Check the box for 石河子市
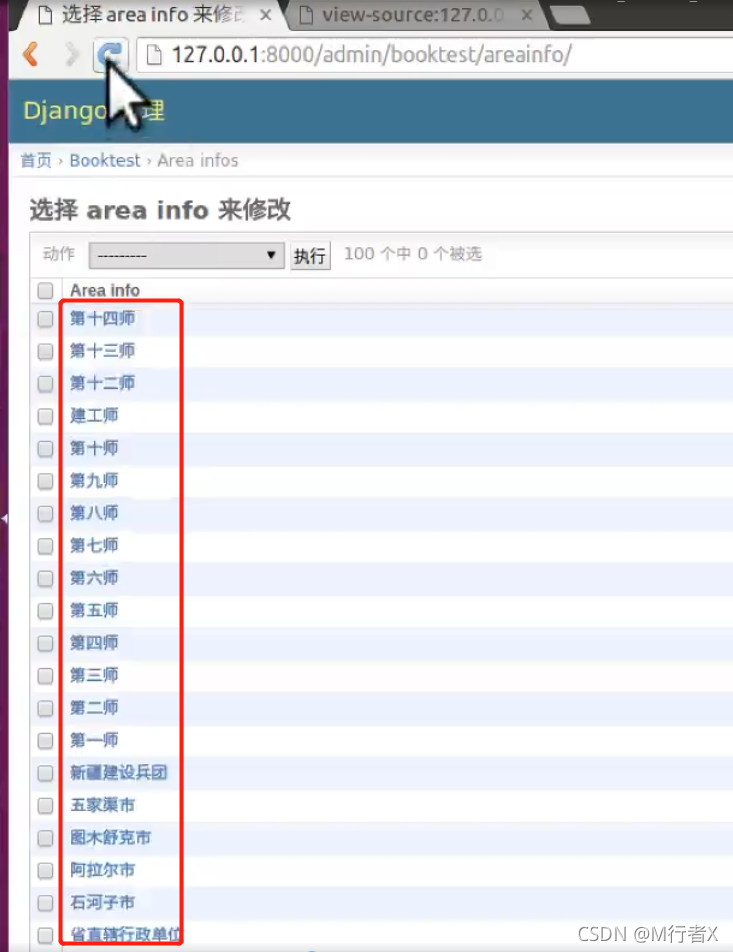This screenshot has height=952, width=733. (x=46, y=903)
